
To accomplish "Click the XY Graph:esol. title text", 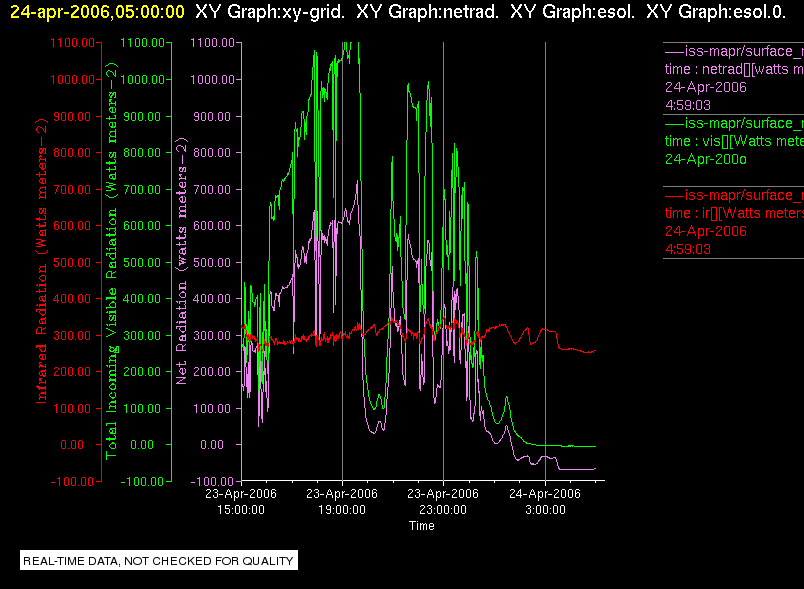I will click(x=572, y=12).
